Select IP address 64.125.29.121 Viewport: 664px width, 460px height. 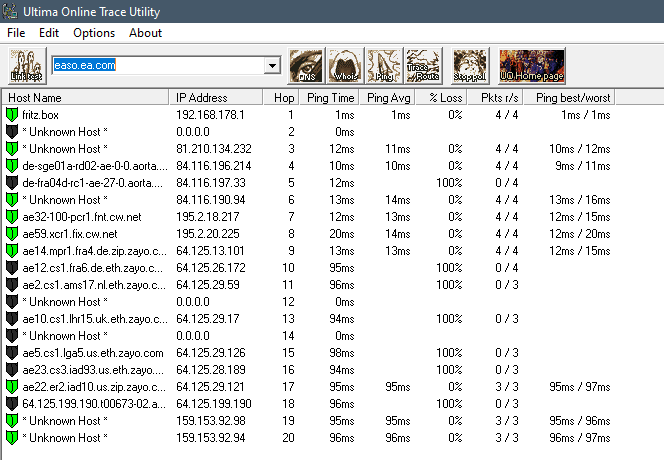point(210,387)
